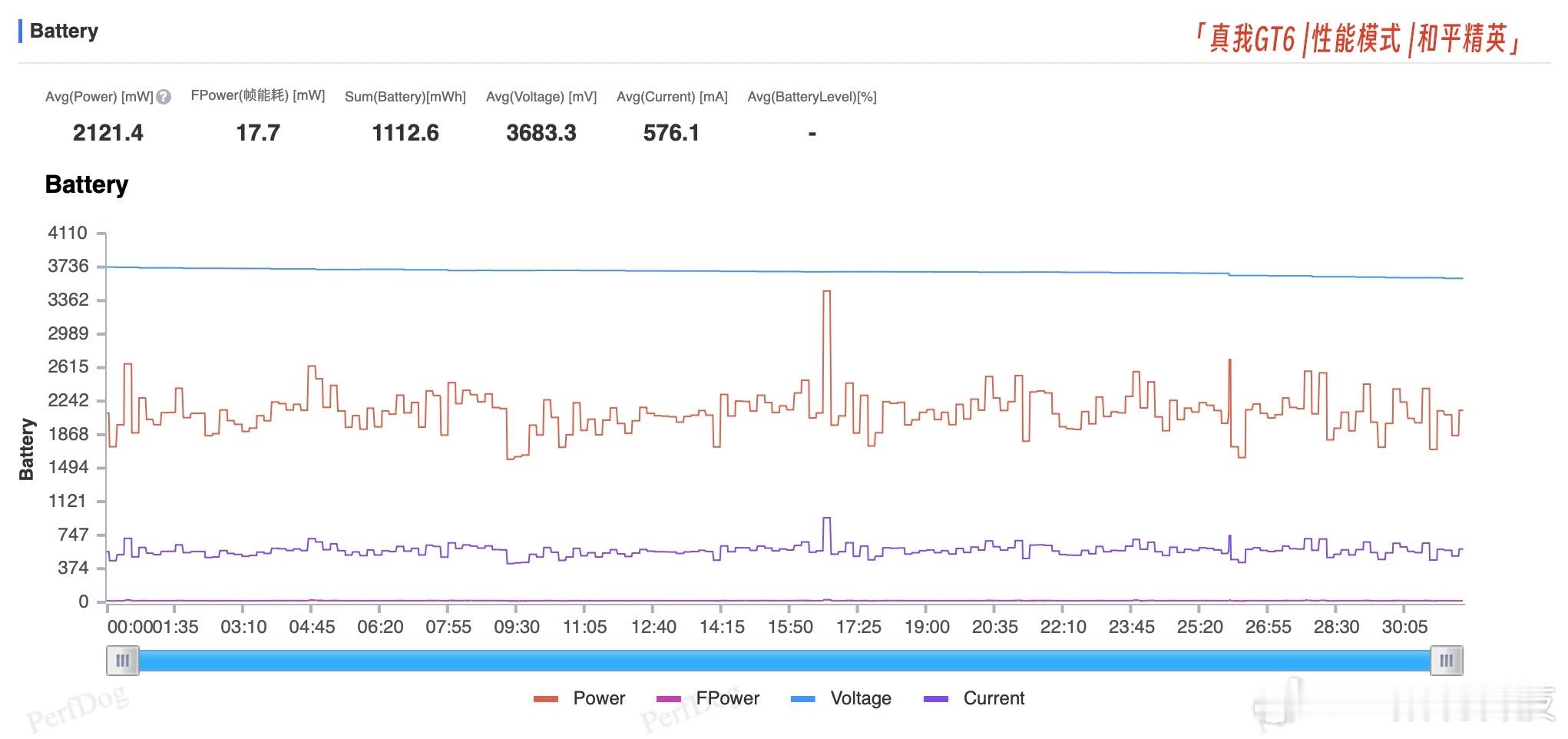Click the 2615 y-axis label
The image size is (1568, 739).
tap(68, 366)
